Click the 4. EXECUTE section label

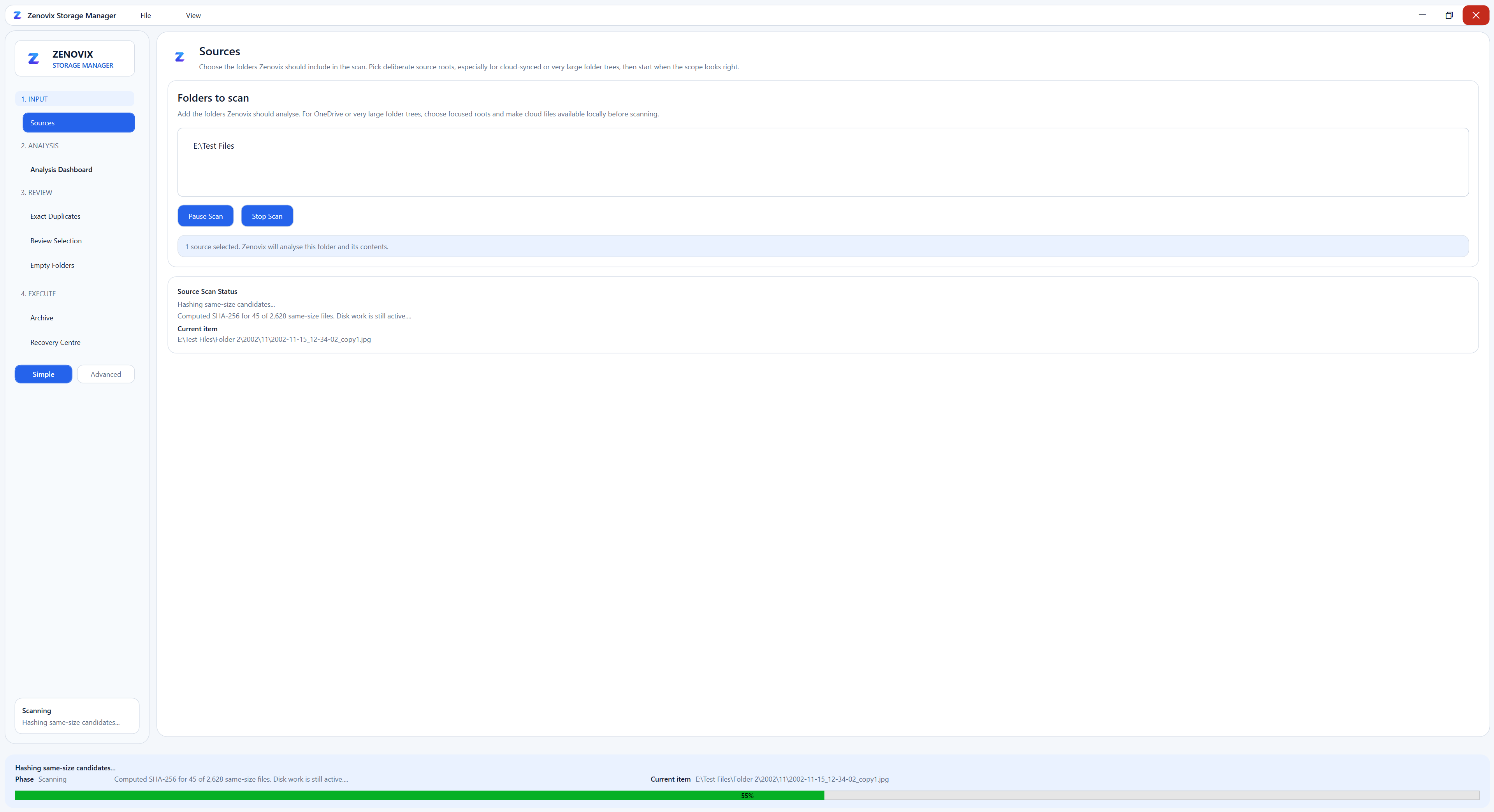(x=38, y=294)
